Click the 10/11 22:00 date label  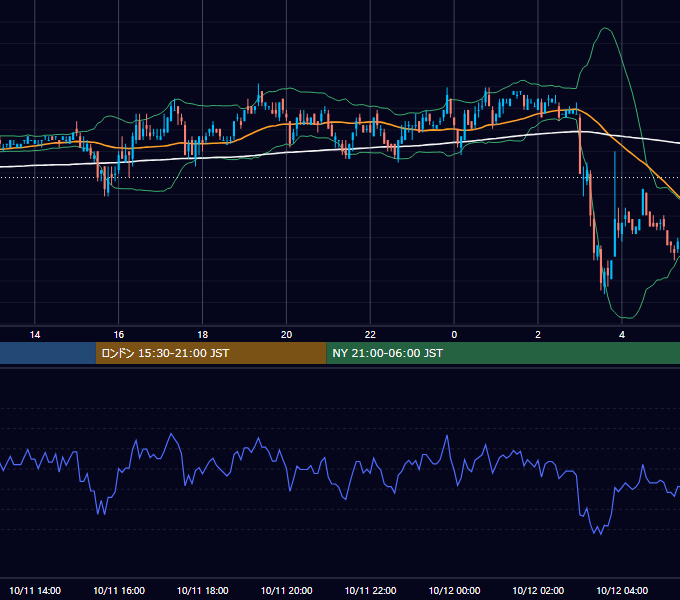370,590
